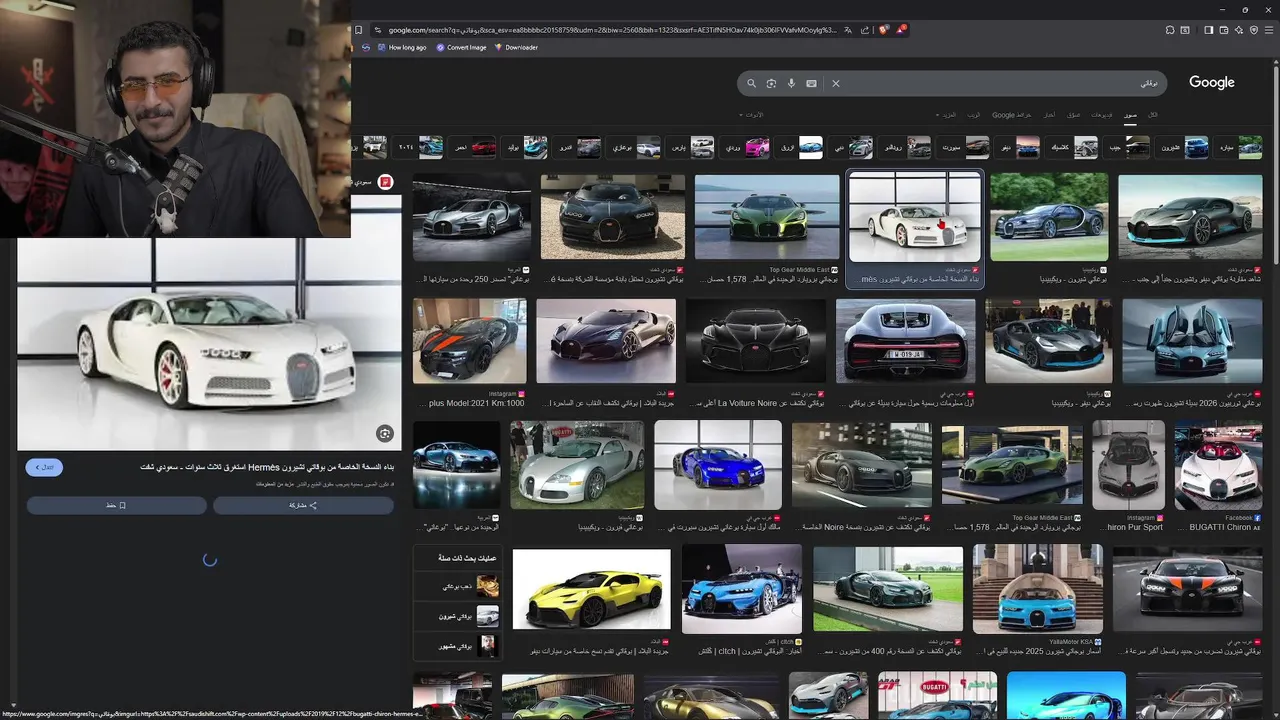Image resolution: width=1280 pixels, height=720 pixels.
Task: Open Google Lens image search icon in search bar
Action: click(x=771, y=83)
